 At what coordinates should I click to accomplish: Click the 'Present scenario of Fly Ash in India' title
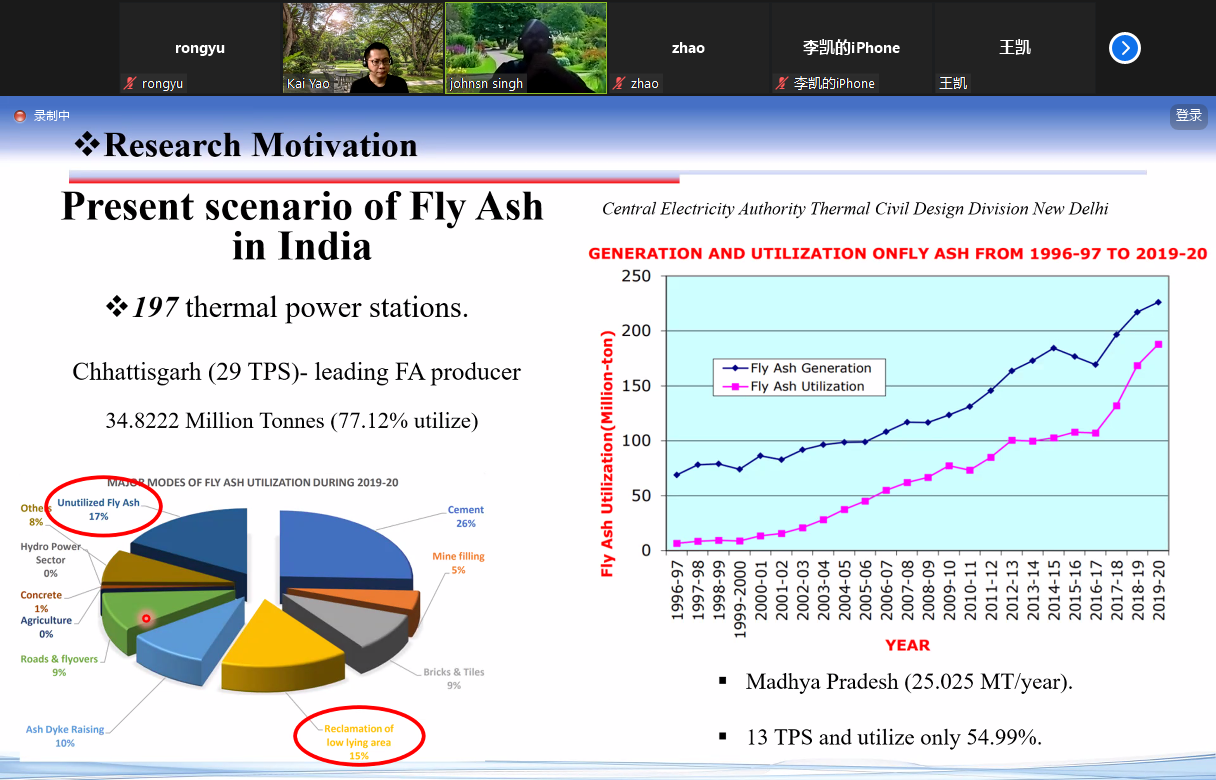pyautogui.click(x=302, y=225)
